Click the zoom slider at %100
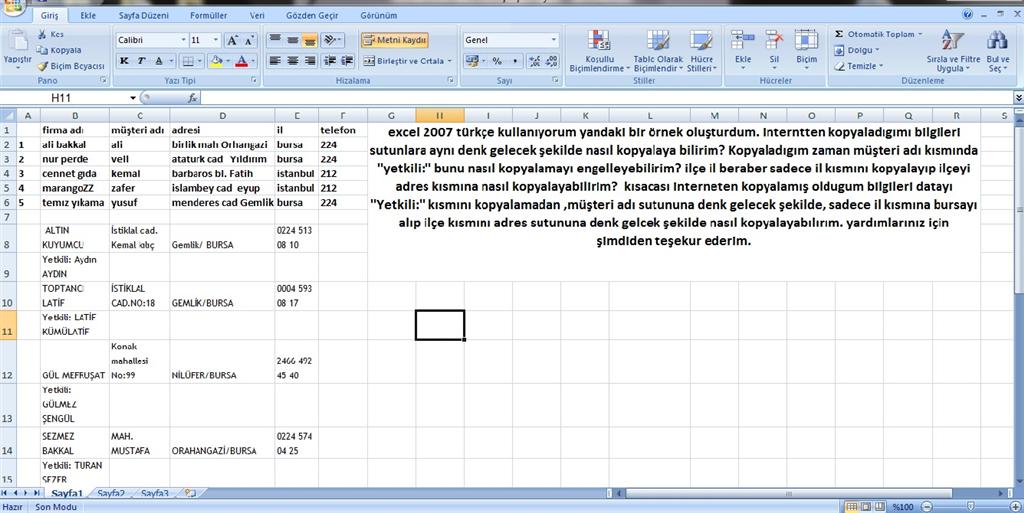This screenshot has width=1024, height=513. [x=970, y=506]
